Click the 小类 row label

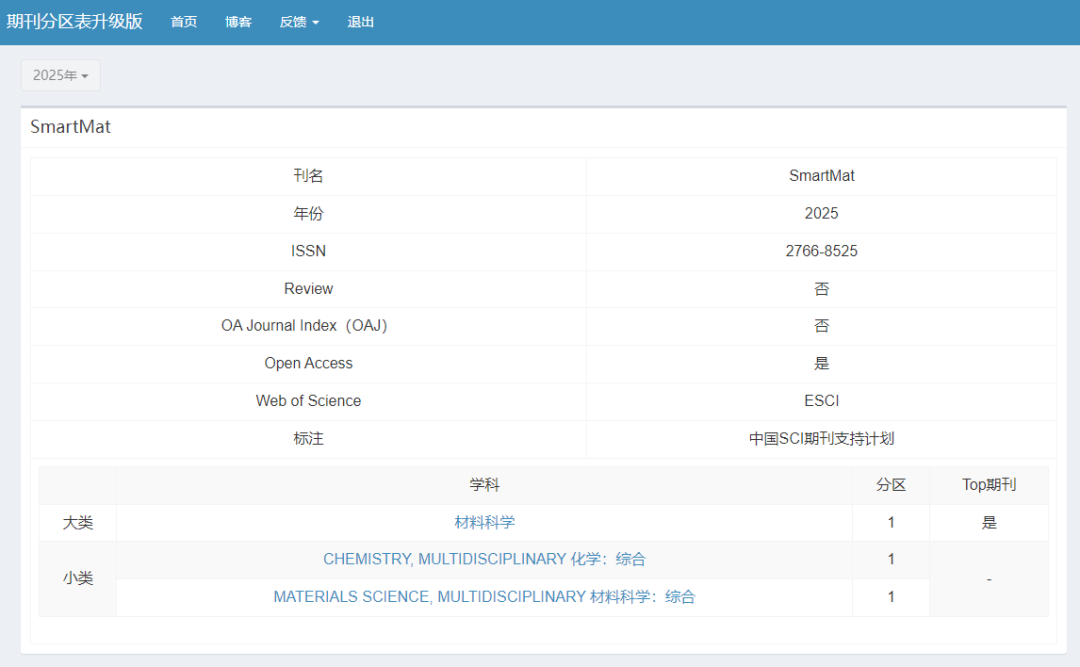click(78, 578)
